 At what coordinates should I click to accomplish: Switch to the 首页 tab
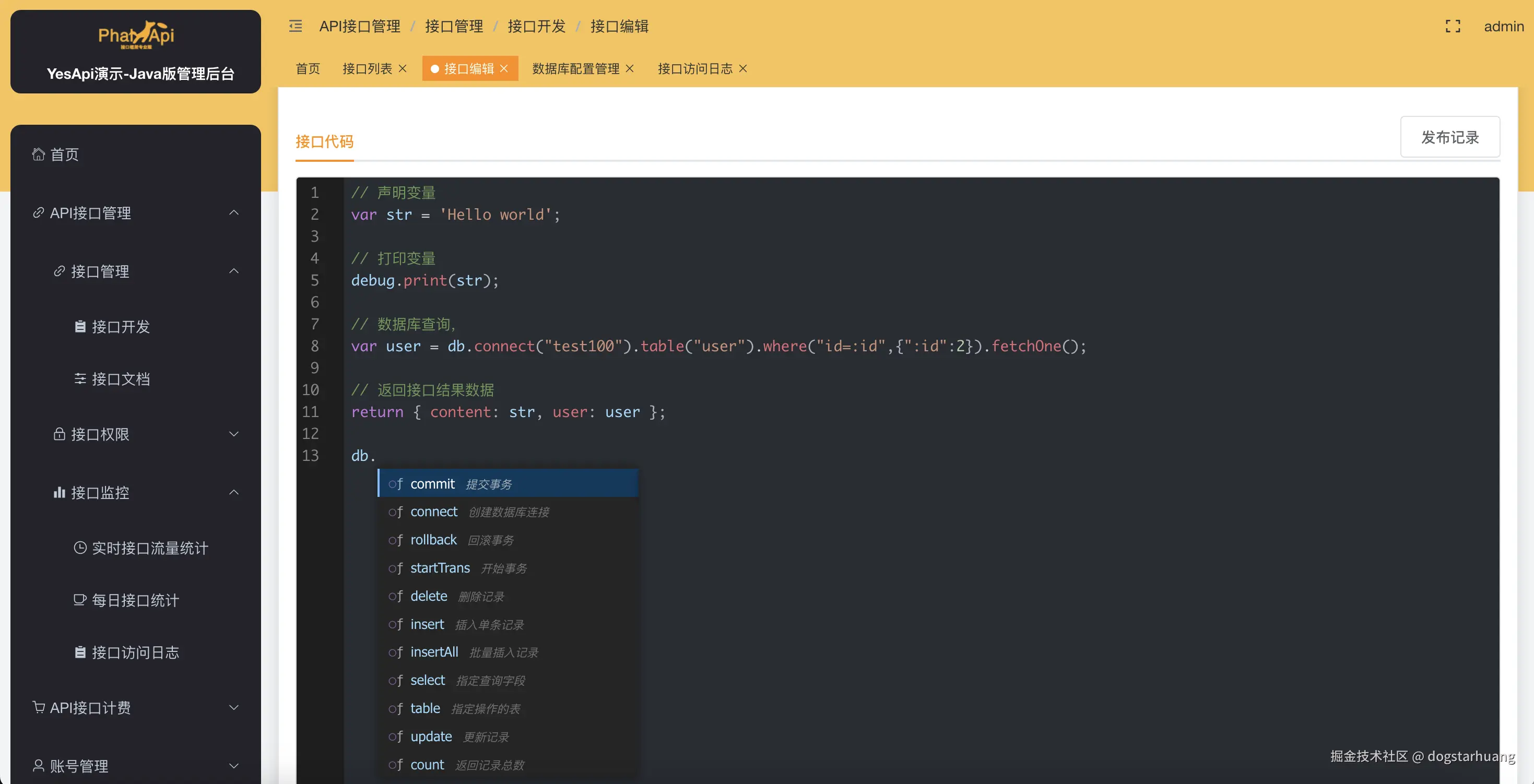click(308, 68)
